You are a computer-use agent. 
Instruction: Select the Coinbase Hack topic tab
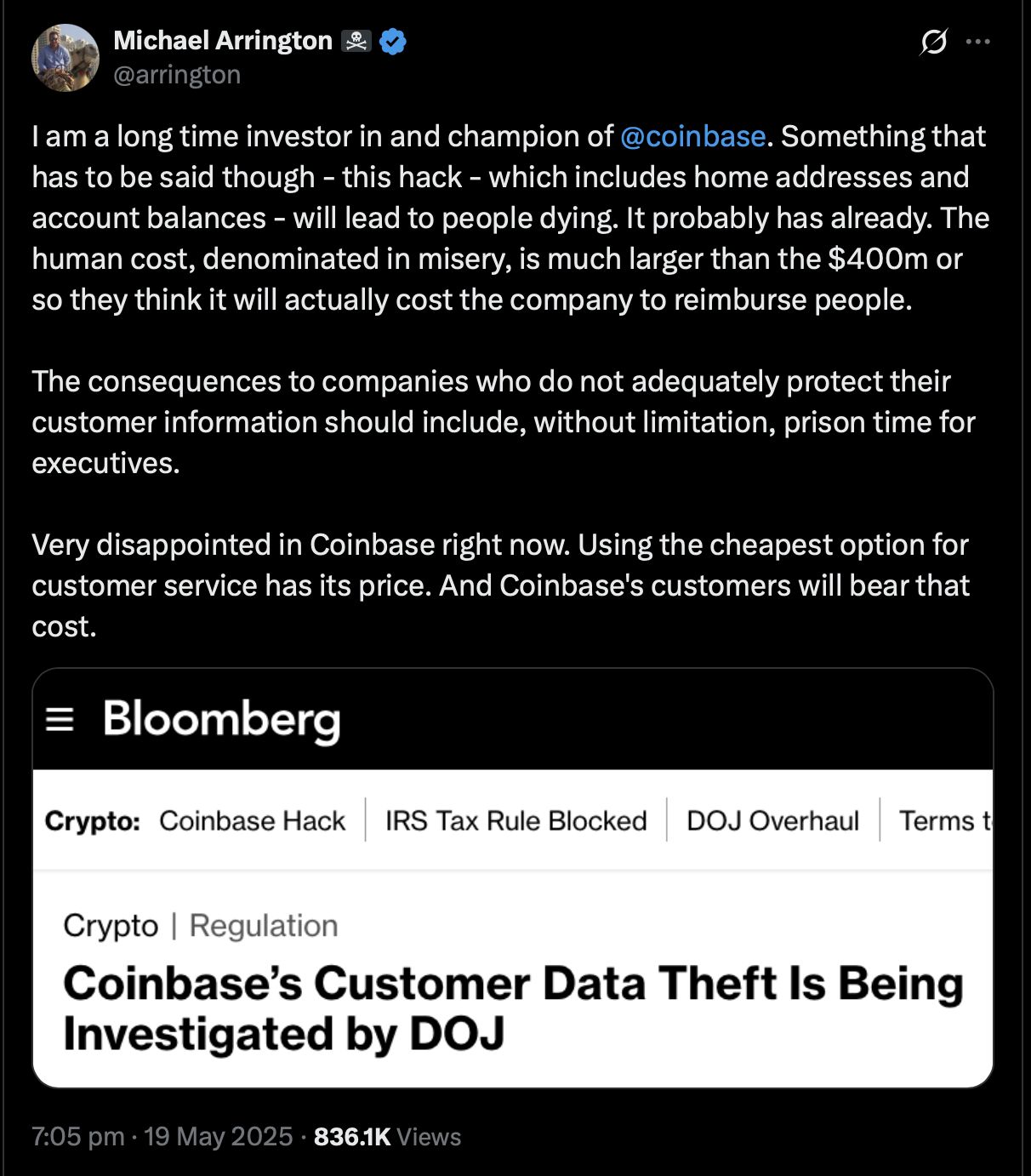(252, 820)
